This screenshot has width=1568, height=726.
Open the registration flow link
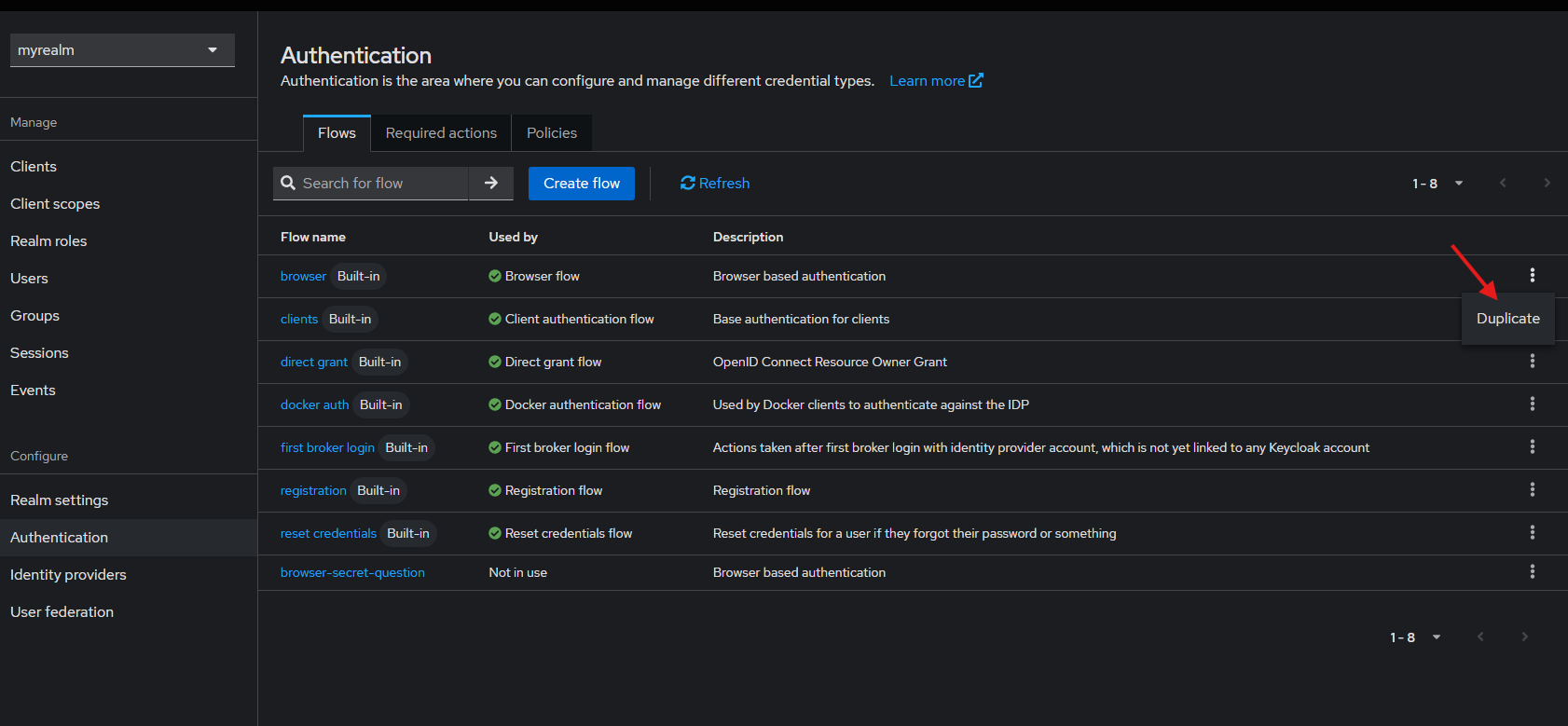(x=313, y=490)
